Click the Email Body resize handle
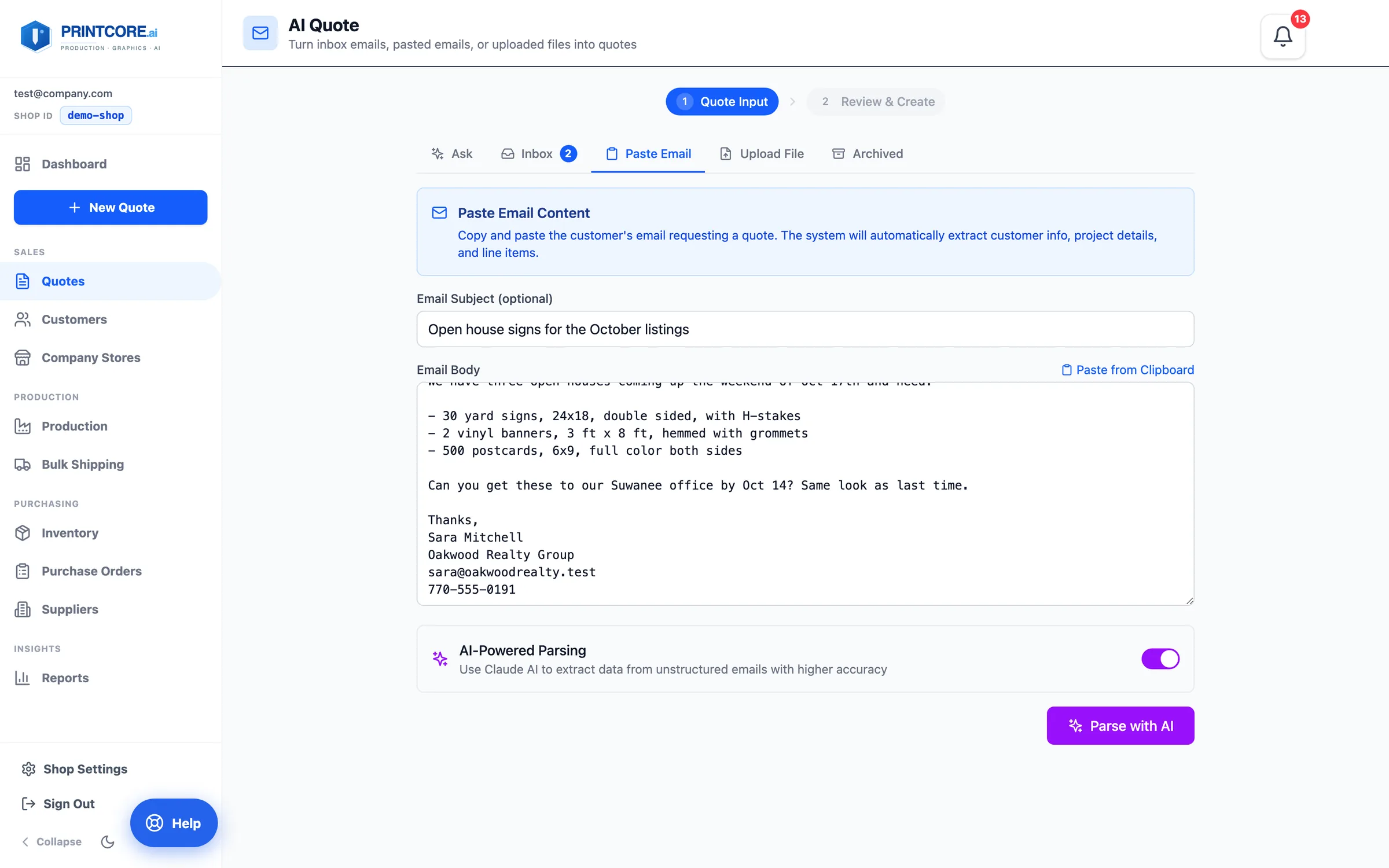Viewport: 1389px width, 868px height. click(1189, 601)
